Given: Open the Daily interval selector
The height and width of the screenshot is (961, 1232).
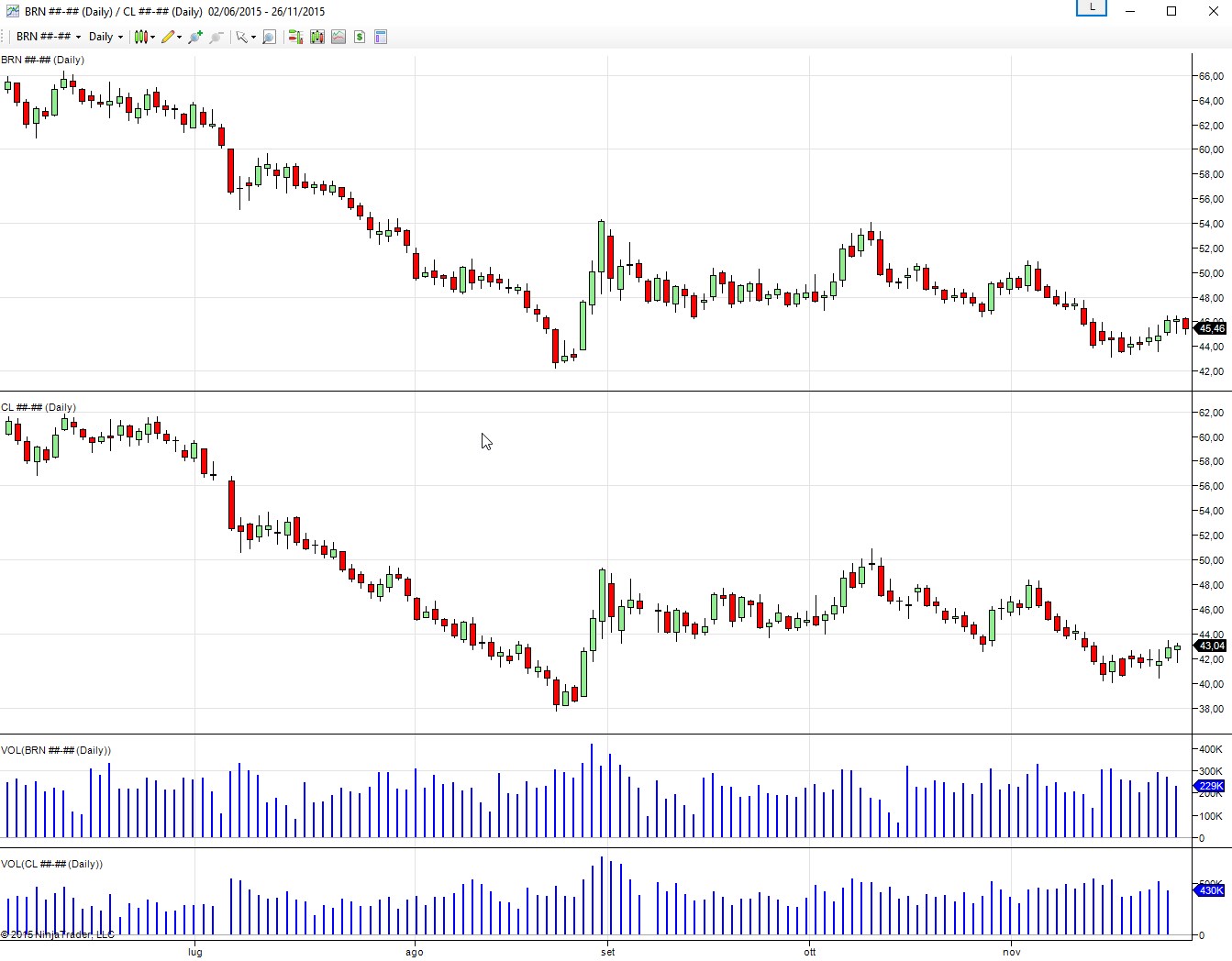Looking at the screenshot, I should (105, 37).
